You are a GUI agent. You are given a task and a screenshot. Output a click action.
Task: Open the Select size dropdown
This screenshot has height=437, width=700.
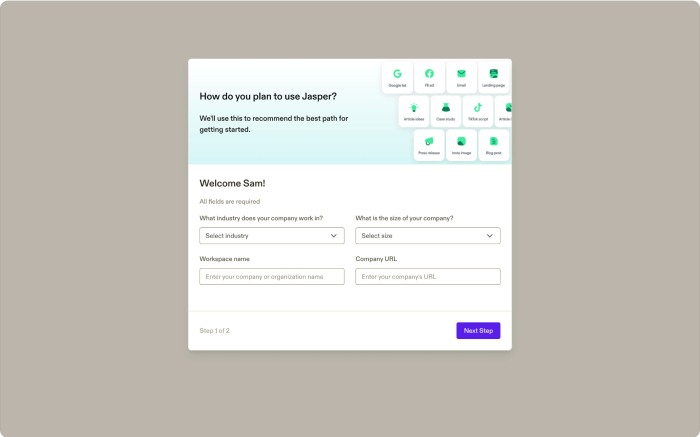tap(428, 236)
